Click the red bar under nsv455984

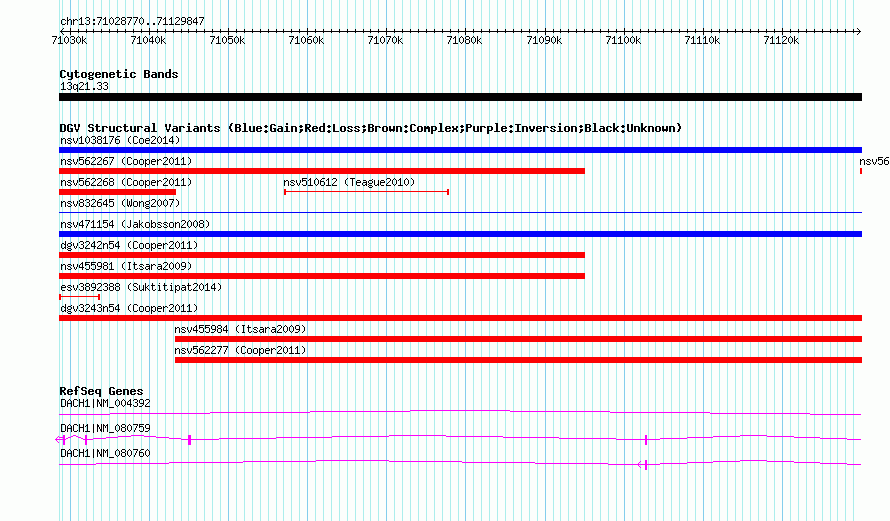[518, 339]
